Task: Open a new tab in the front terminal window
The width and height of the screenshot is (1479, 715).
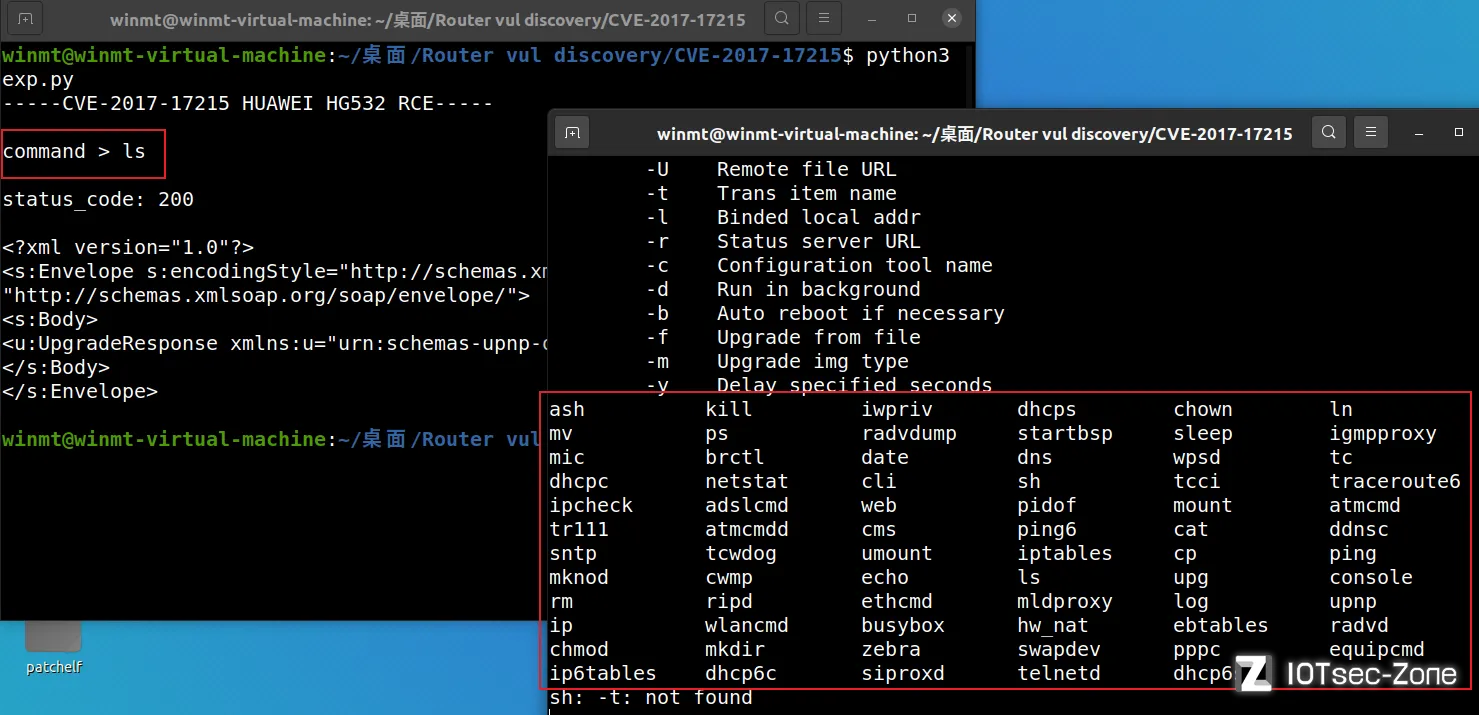Action: tap(573, 132)
